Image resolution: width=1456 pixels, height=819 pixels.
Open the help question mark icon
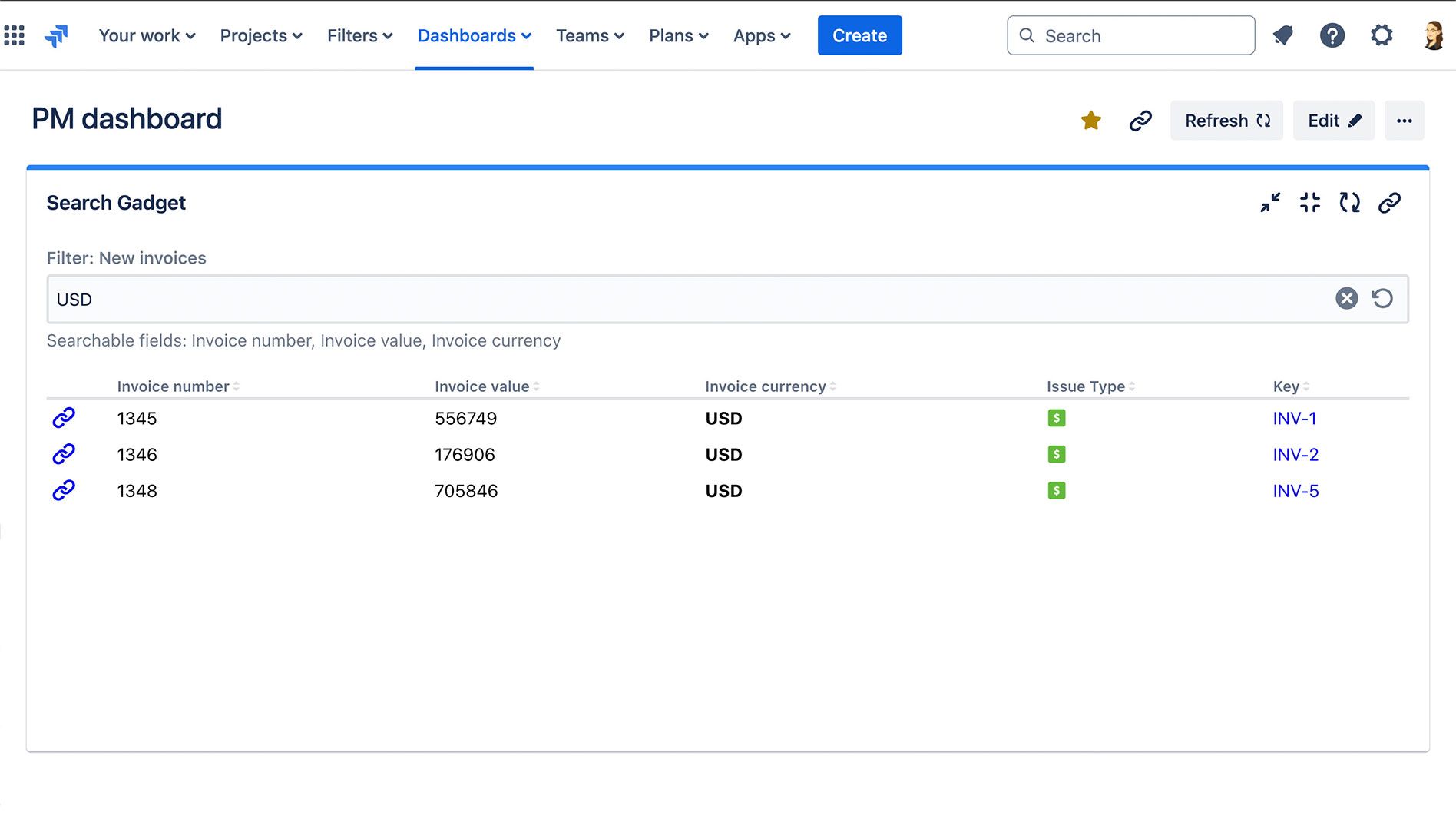click(x=1332, y=35)
